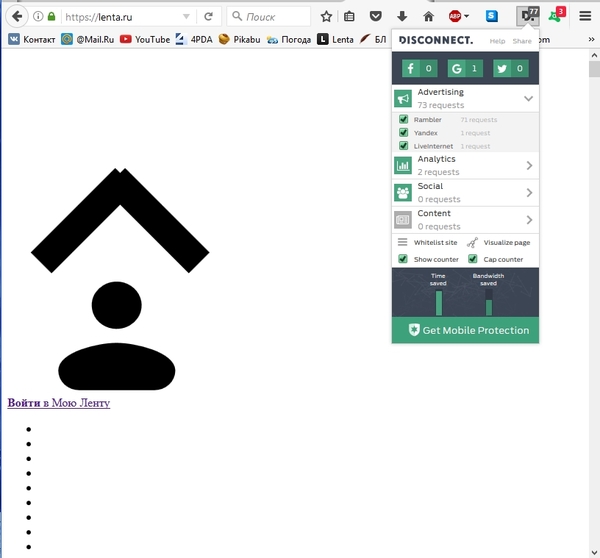
Task: Uncheck the Rambler tracker checkbox
Action: pyautogui.click(x=404, y=120)
